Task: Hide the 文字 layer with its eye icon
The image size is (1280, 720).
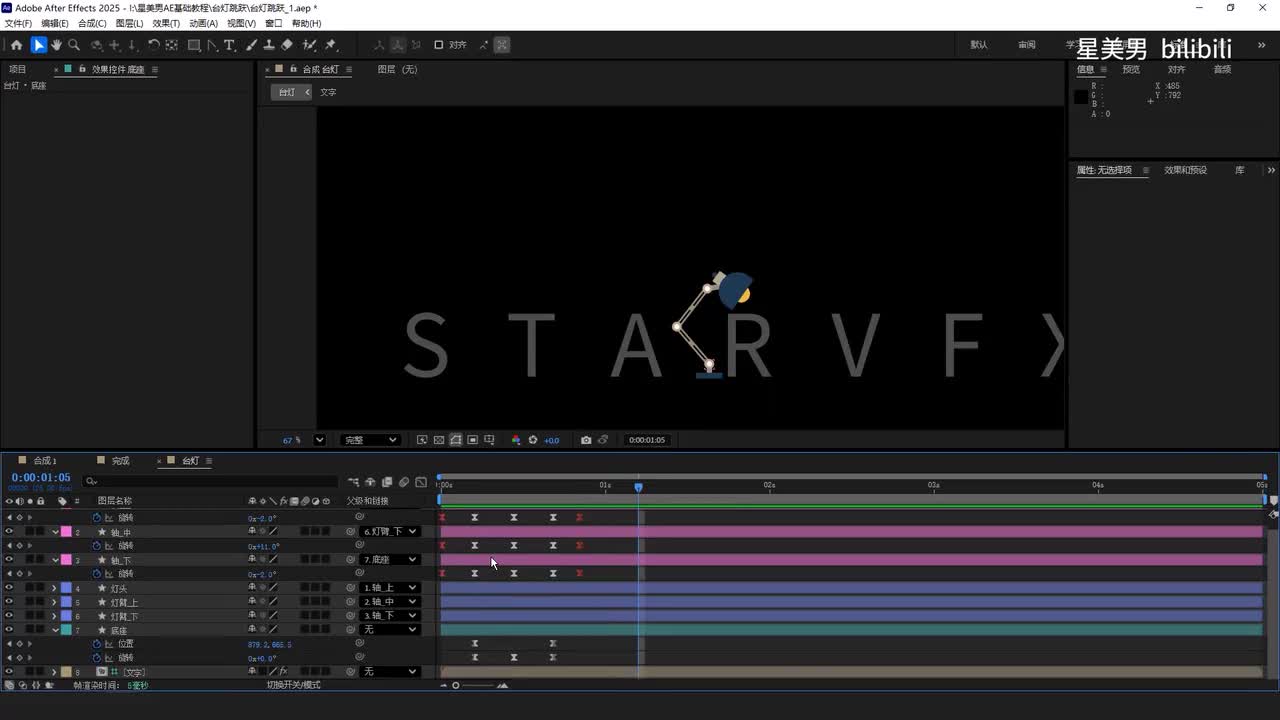Action: (x=9, y=672)
